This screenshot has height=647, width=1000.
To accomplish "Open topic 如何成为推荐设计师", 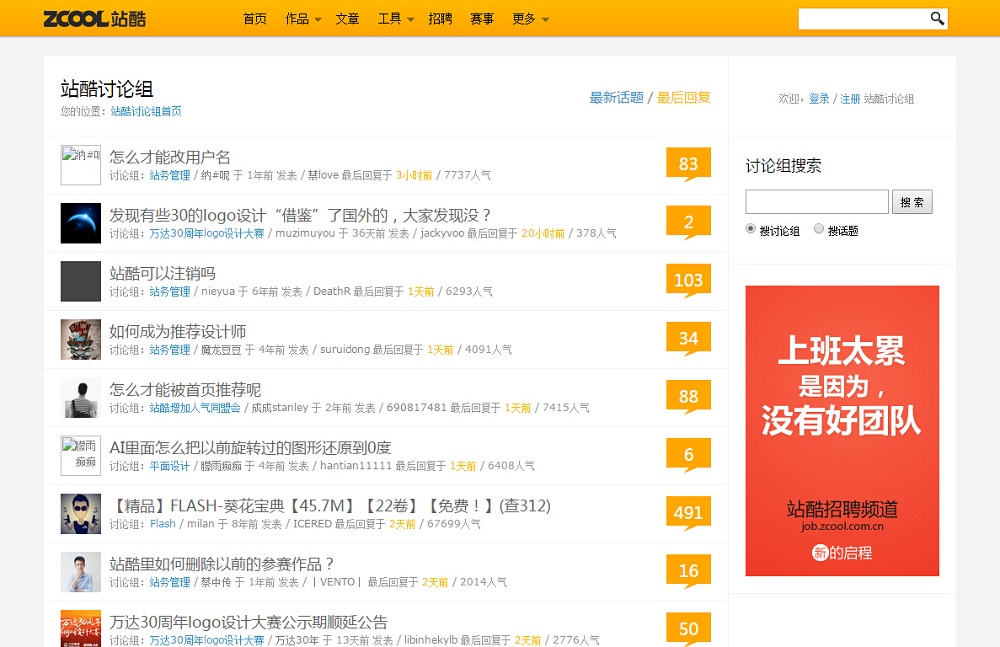I will point(178,331).
